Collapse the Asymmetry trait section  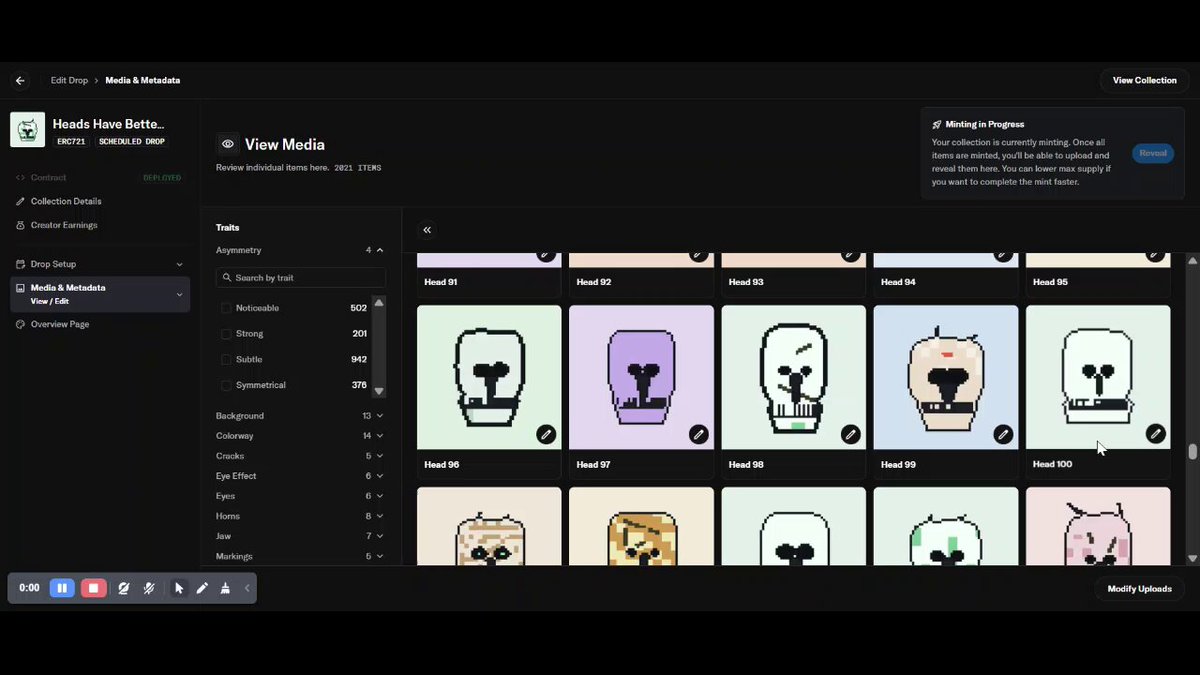380,250
